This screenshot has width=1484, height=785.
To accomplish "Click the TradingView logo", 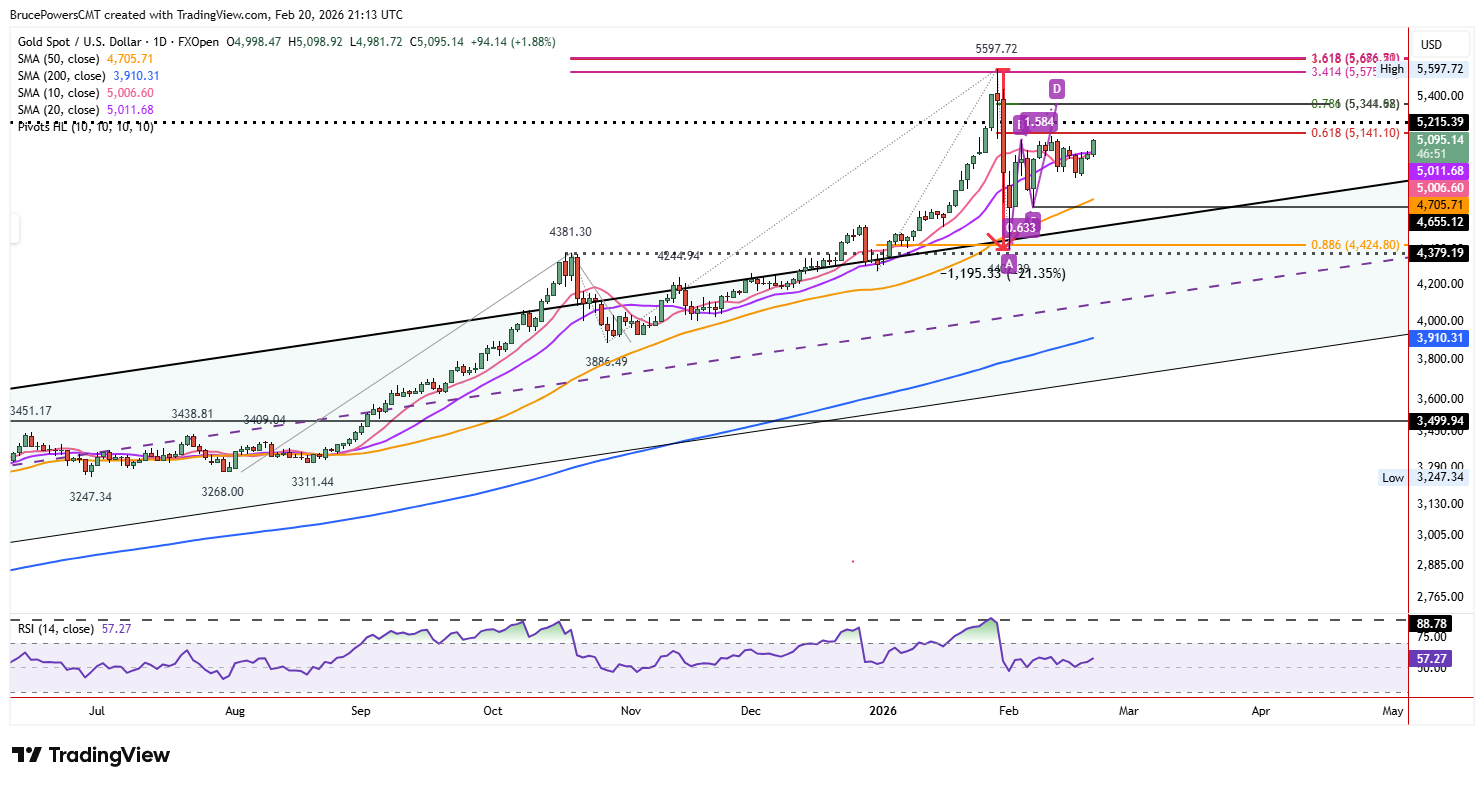I will (x=90, y=755).
